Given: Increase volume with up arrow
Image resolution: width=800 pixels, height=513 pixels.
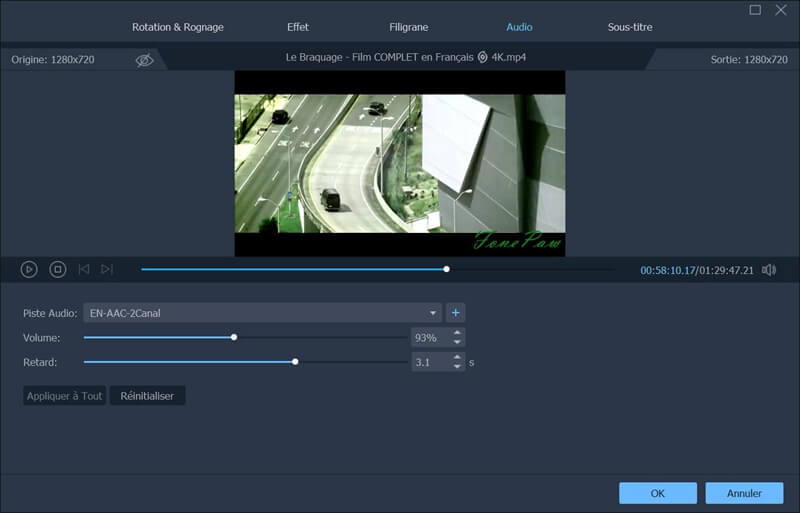Looking at the screenshot, I should (x=457, y=333).
